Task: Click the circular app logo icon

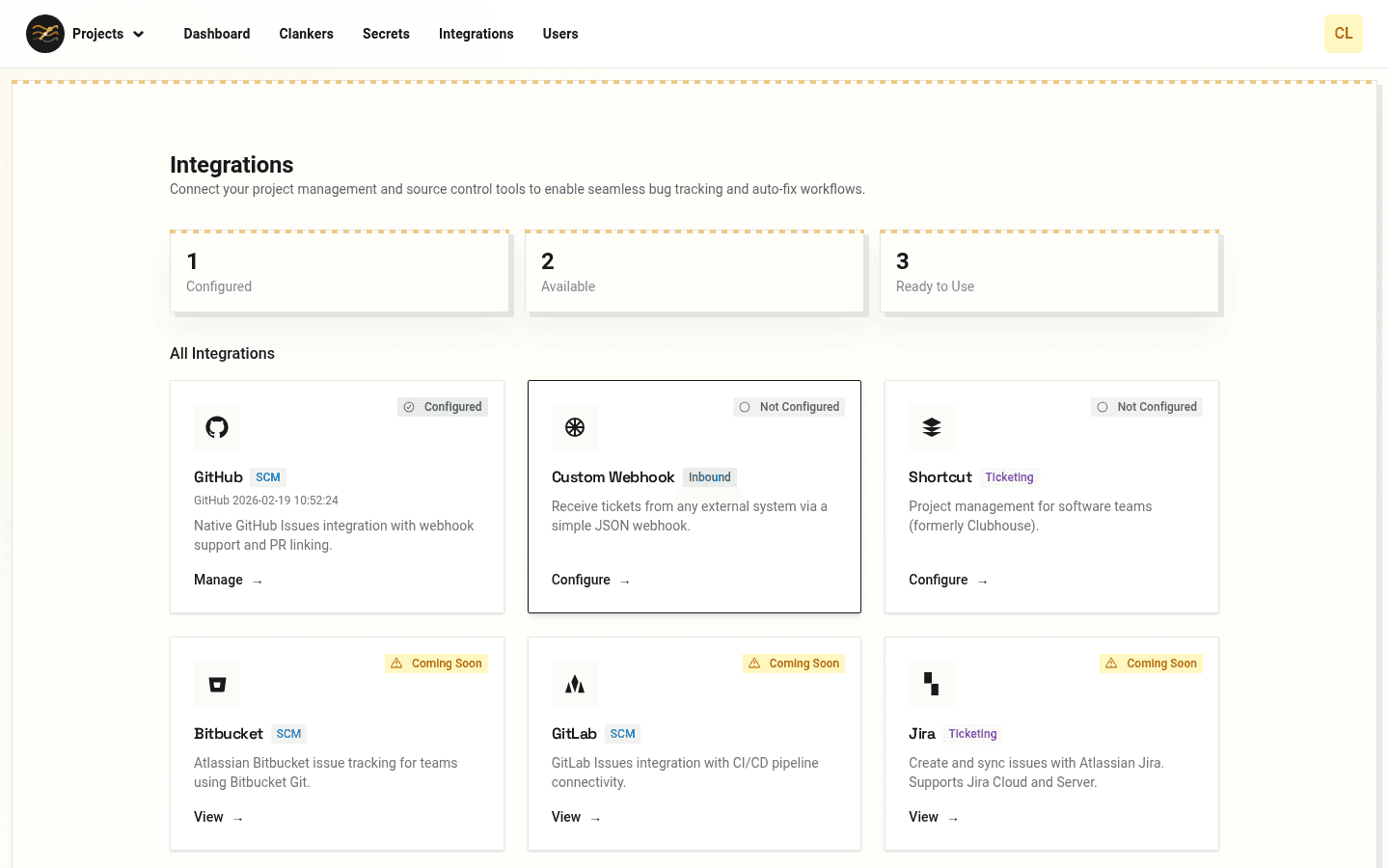Action: pyautogui.click(x=44, y=34)
